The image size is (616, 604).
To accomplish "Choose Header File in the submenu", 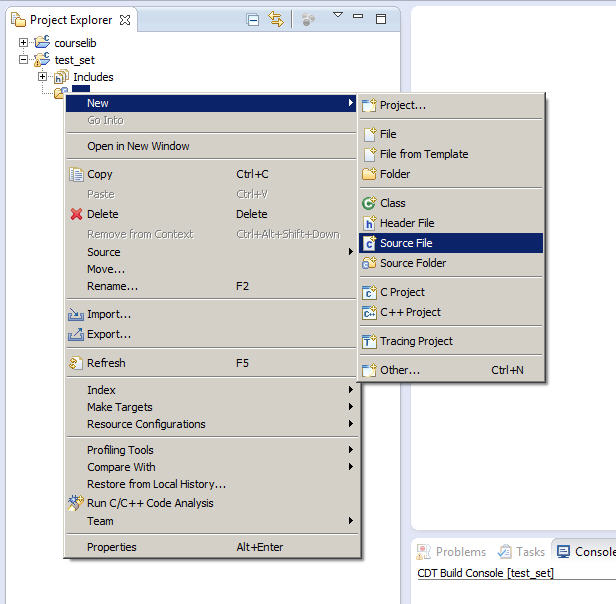I will click(406, 223).
